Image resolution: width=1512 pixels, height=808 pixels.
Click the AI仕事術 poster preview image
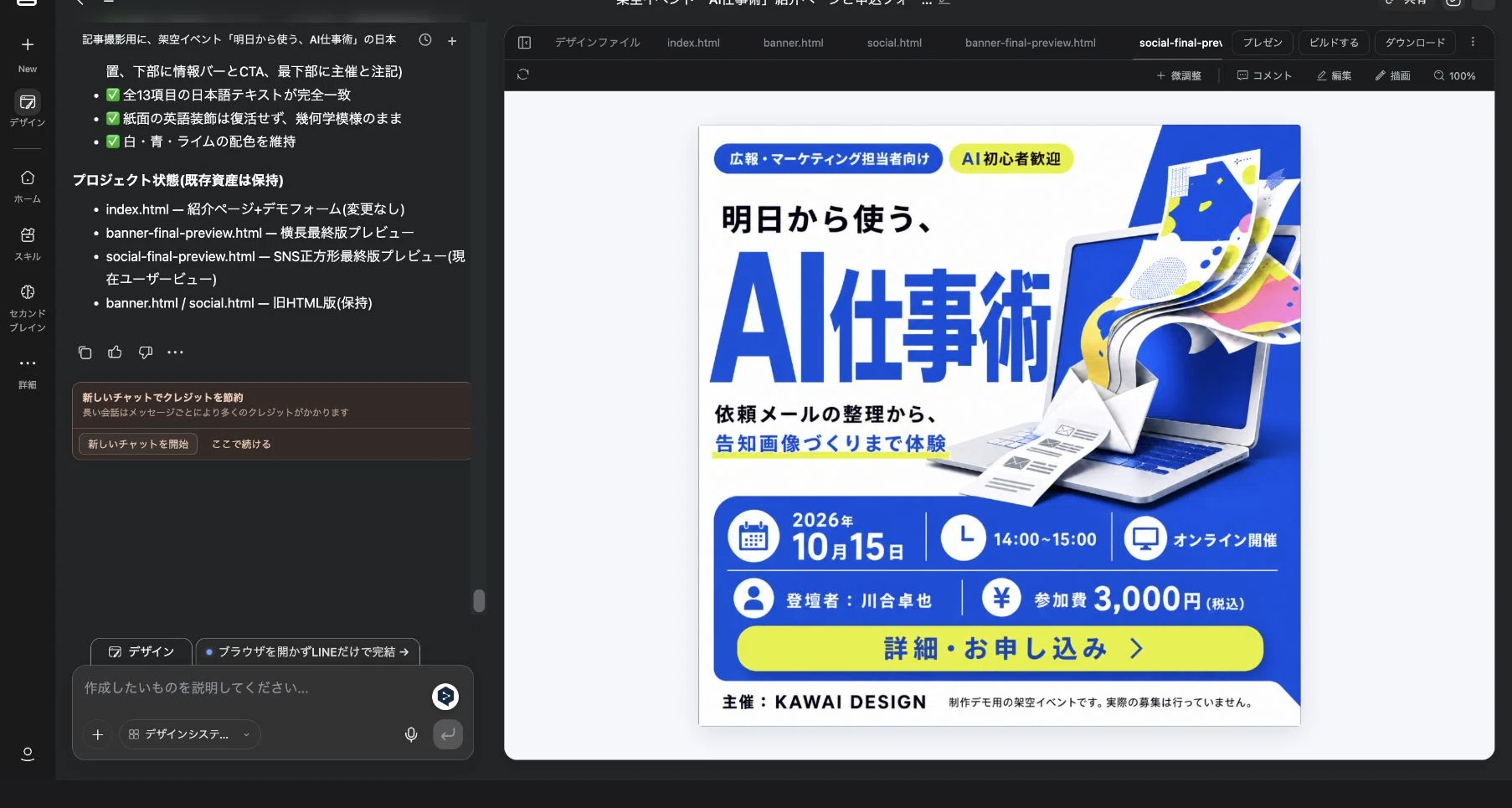tap(999, 425)
